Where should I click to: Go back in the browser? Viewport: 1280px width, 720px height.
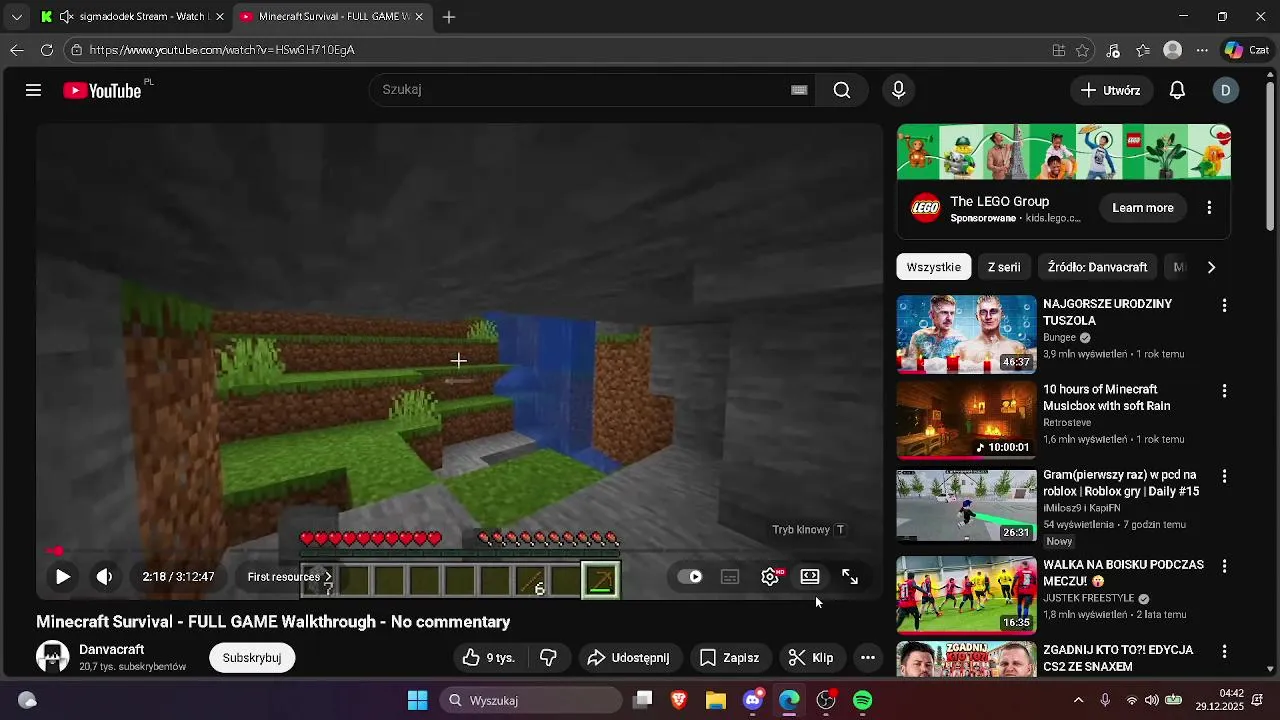pyautogui.click(x=17, y=50)
